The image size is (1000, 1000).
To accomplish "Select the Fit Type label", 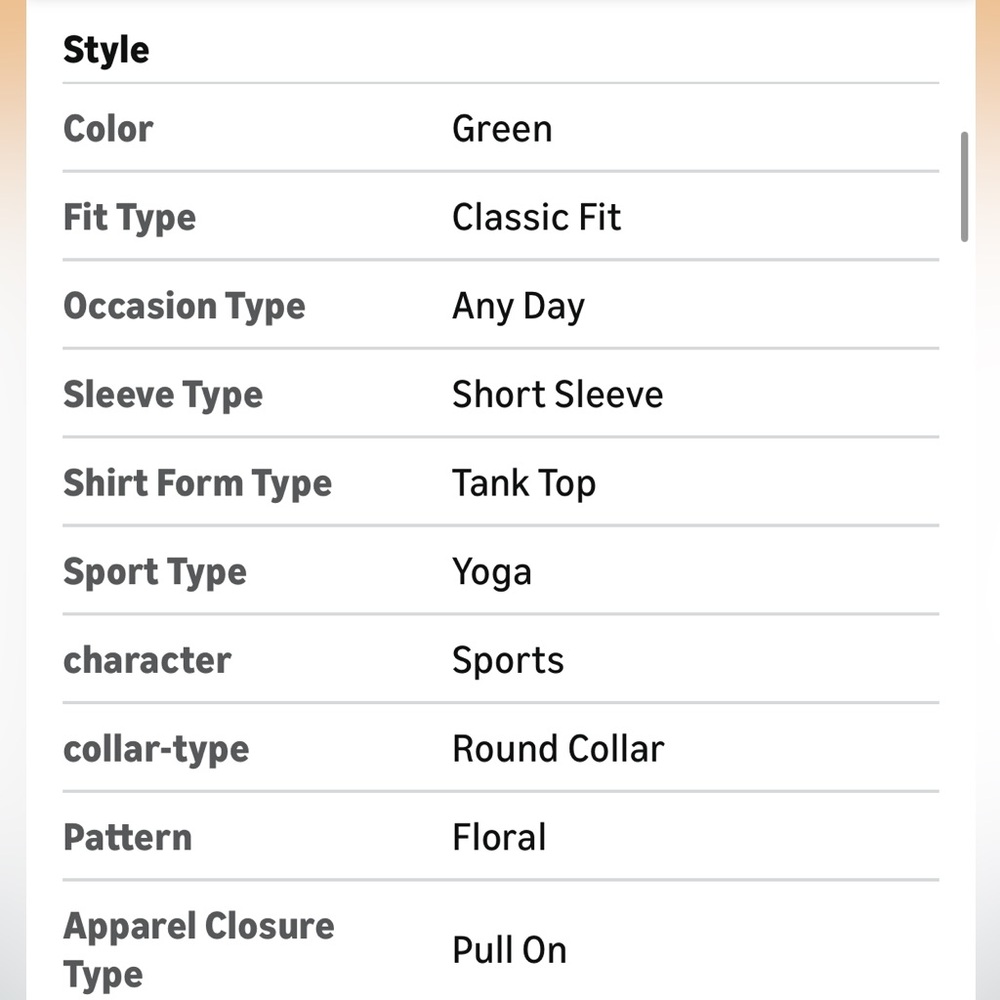I will pos(129,218).
